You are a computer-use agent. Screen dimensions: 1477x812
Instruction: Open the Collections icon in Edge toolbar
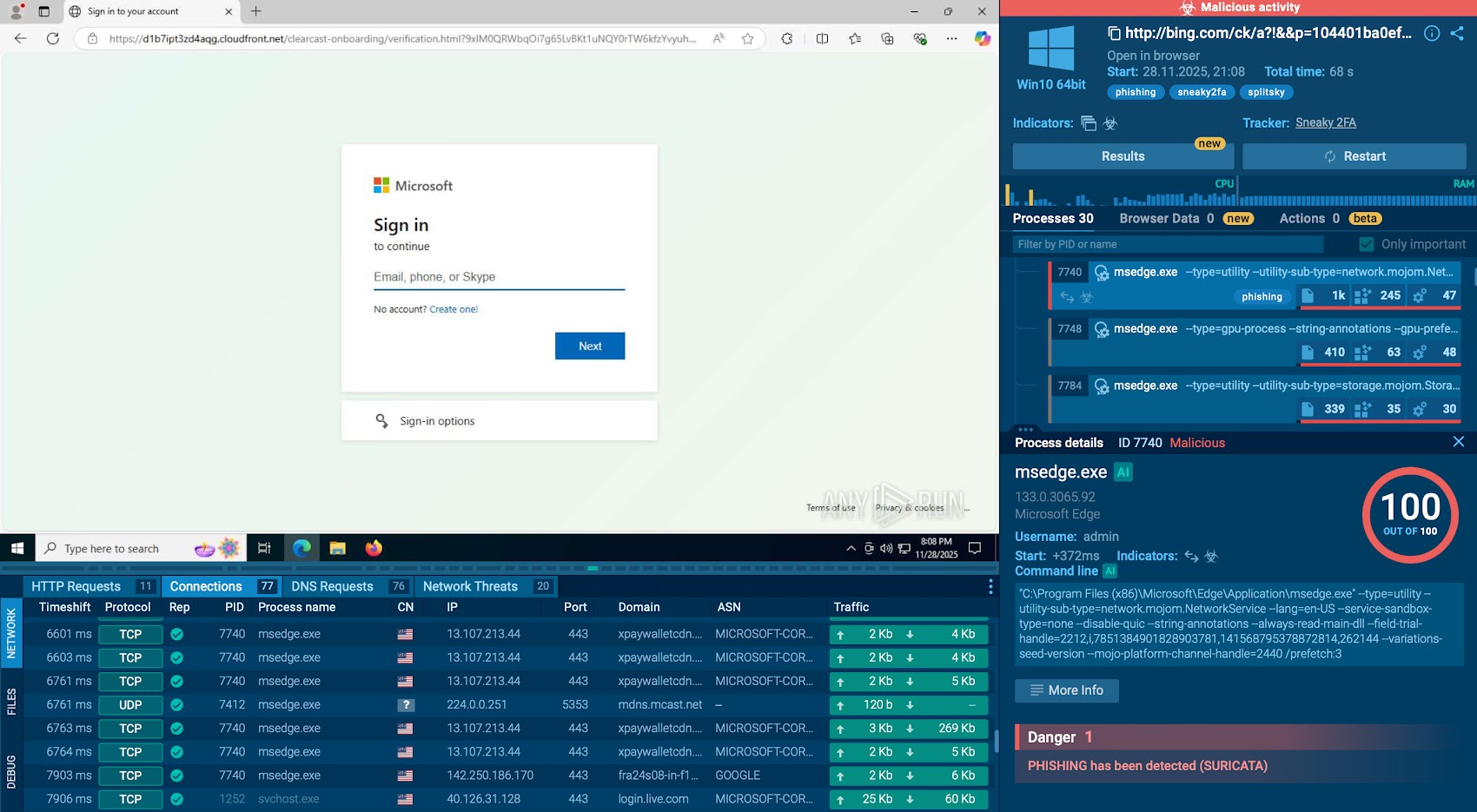[x=887, y=38]
